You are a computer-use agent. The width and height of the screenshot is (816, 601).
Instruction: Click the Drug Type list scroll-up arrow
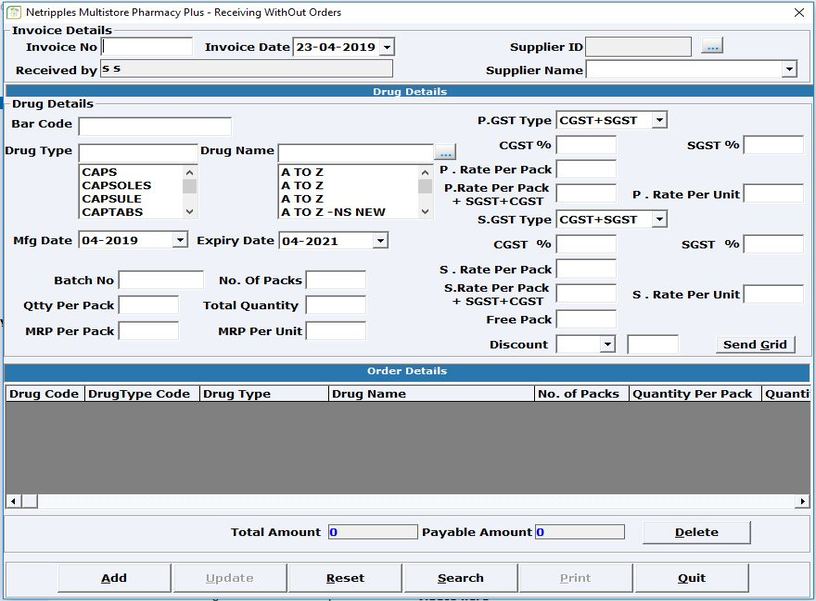pyautogui.click(x=190, y=172)
